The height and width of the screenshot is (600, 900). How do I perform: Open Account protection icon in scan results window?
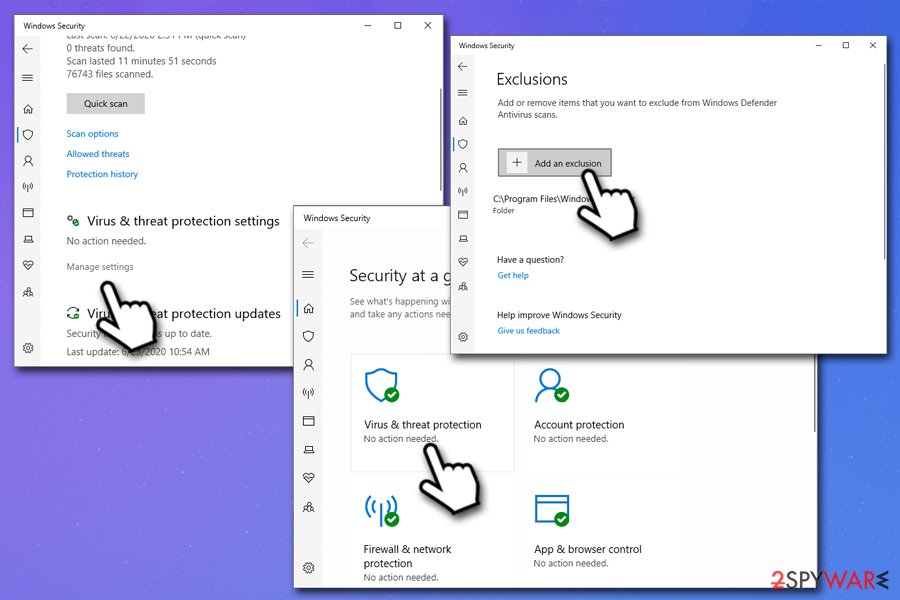pyautogui.click(x=28, y=161)
